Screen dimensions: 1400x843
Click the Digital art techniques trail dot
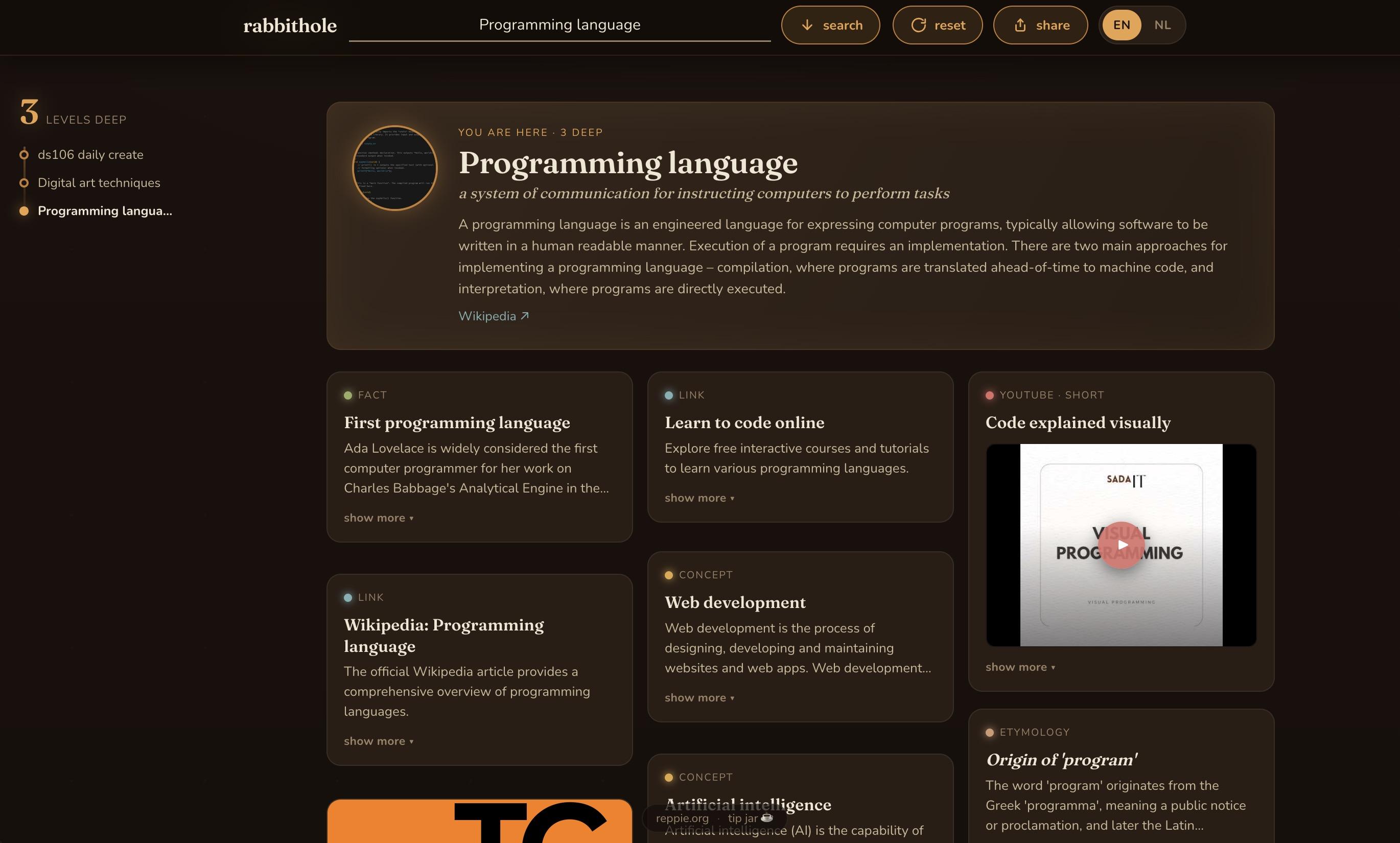24,183
